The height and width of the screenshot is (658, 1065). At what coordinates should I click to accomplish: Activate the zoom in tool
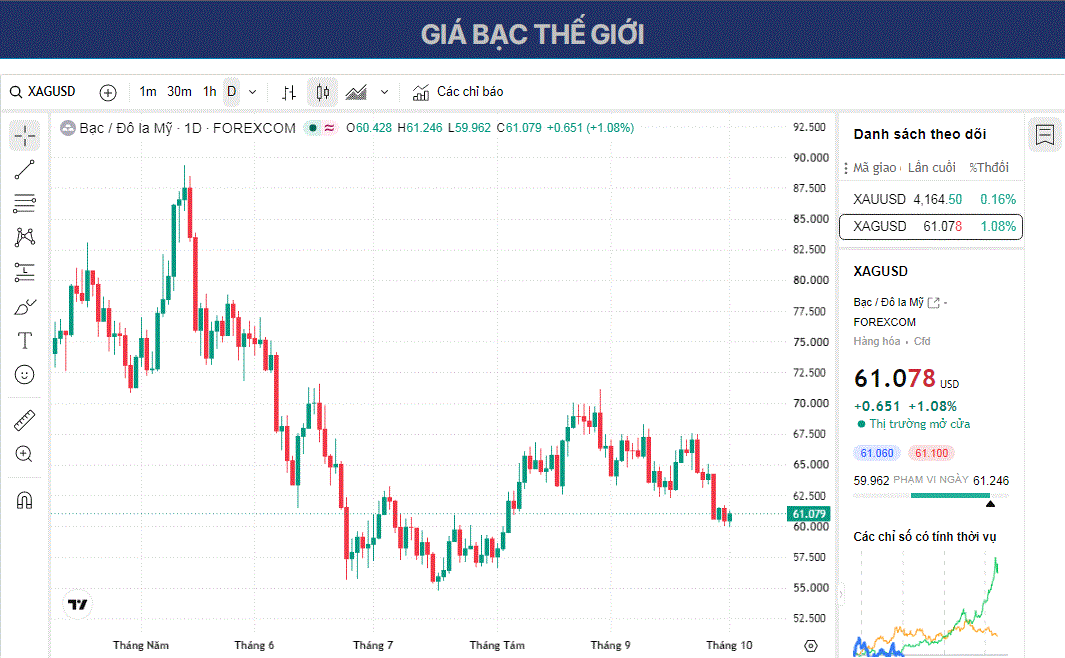[x=24, y=454]
